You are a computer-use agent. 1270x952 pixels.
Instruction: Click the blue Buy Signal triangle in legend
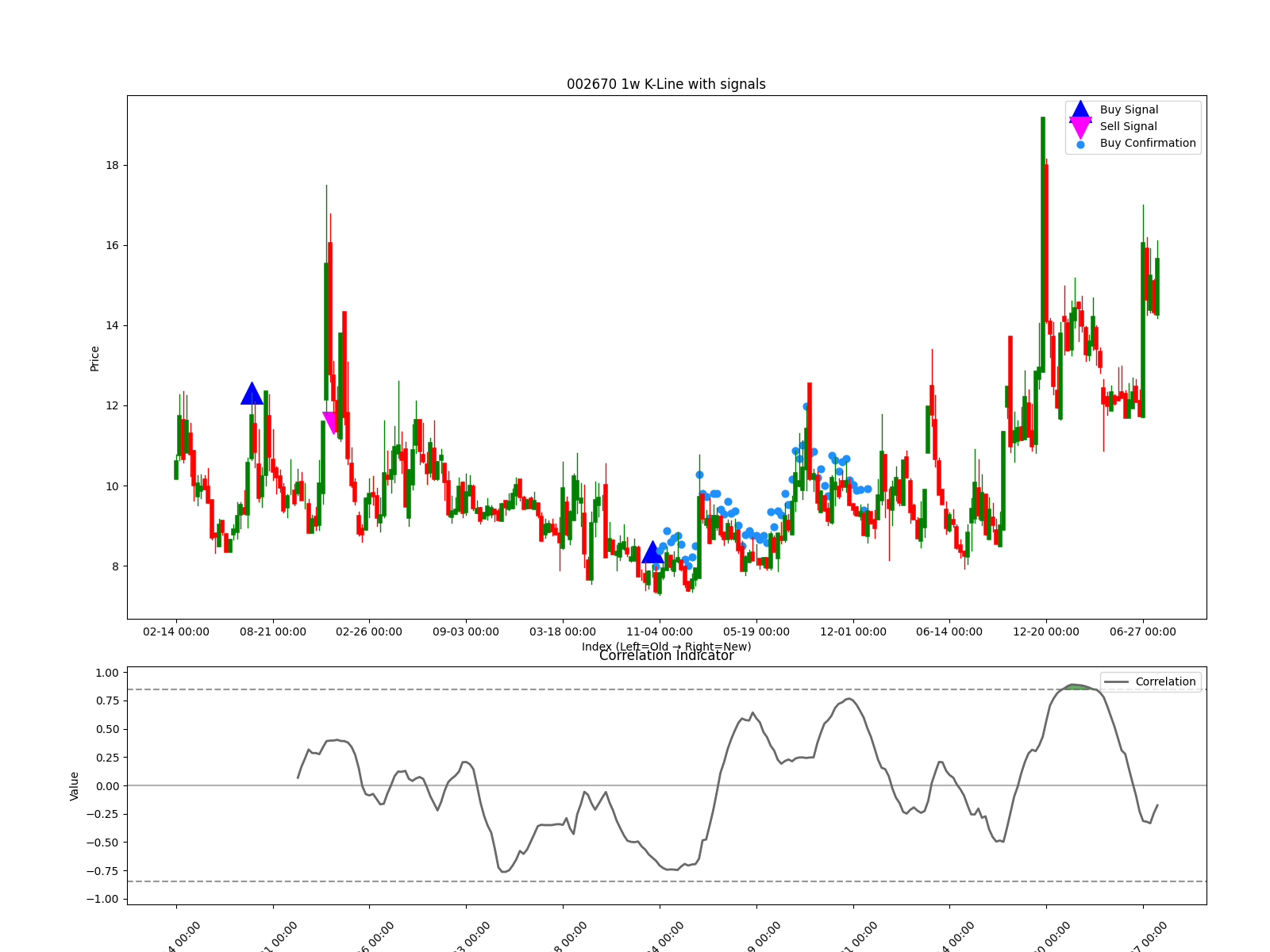coord(1080,111)
